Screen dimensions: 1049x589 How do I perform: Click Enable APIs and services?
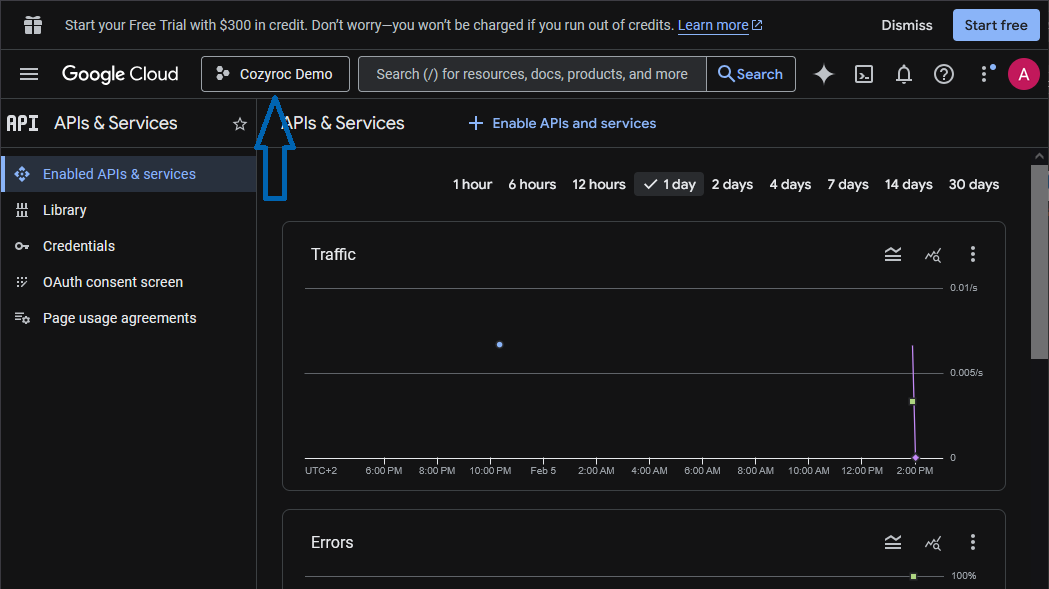(x=563, y=123)
